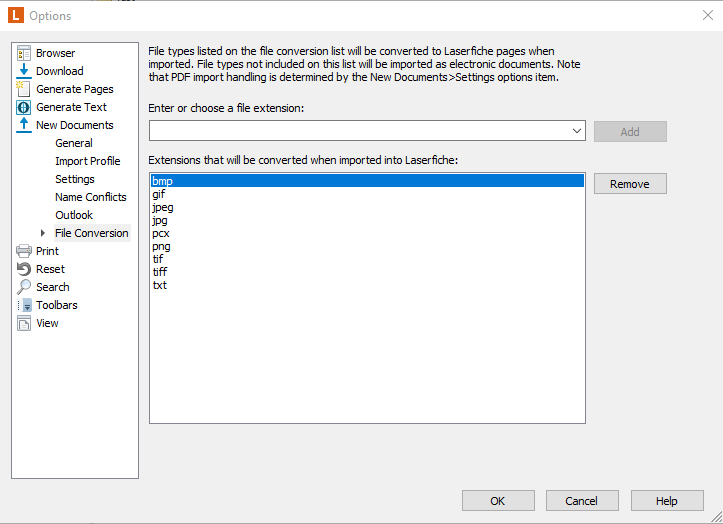The width and height of the screenshot is (723, 524).
Task: Open the Generate Pages icon
Action: click(x=24, y=89)
